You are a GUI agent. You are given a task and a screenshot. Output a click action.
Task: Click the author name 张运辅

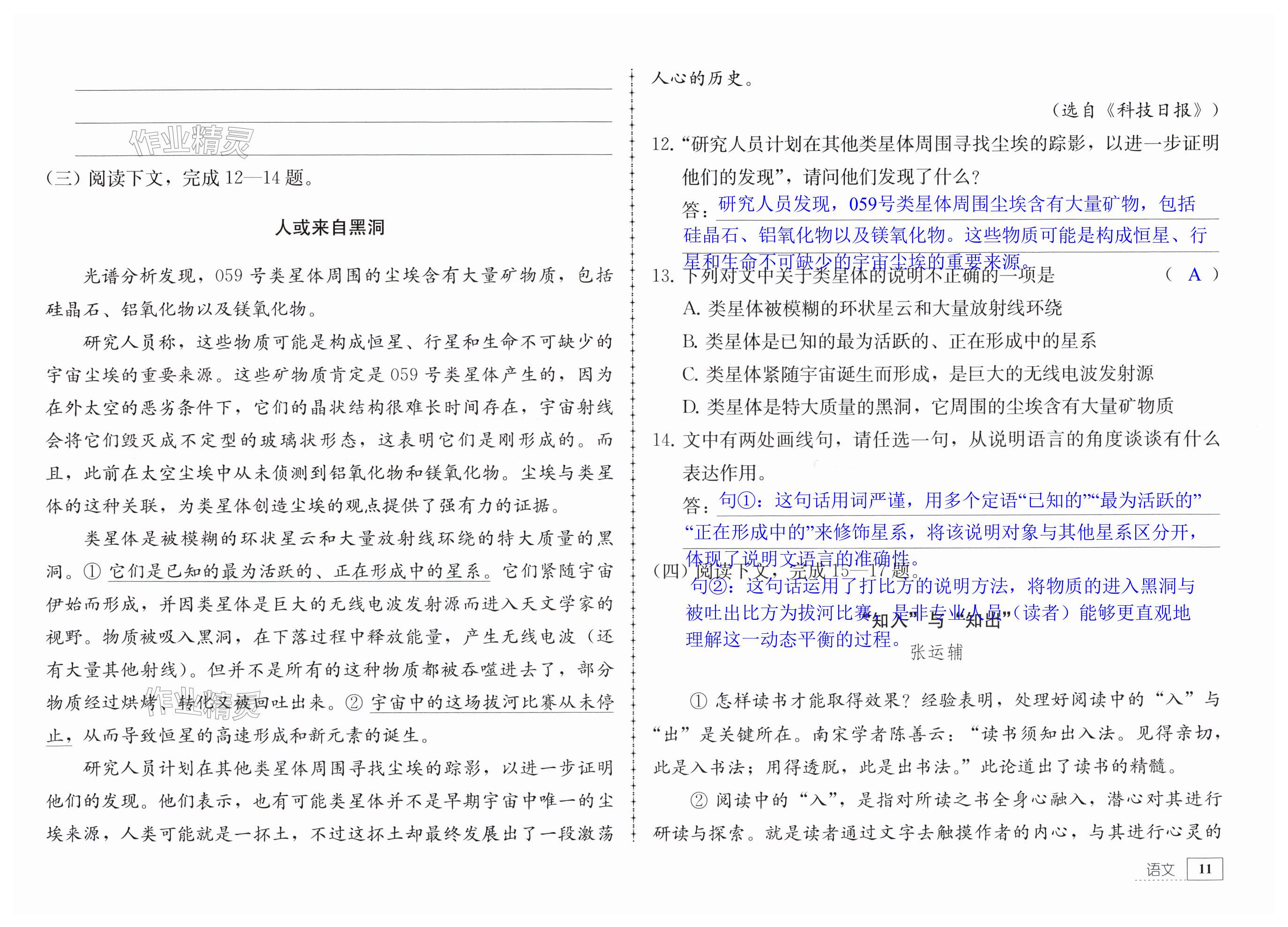(x=937, y=653)
